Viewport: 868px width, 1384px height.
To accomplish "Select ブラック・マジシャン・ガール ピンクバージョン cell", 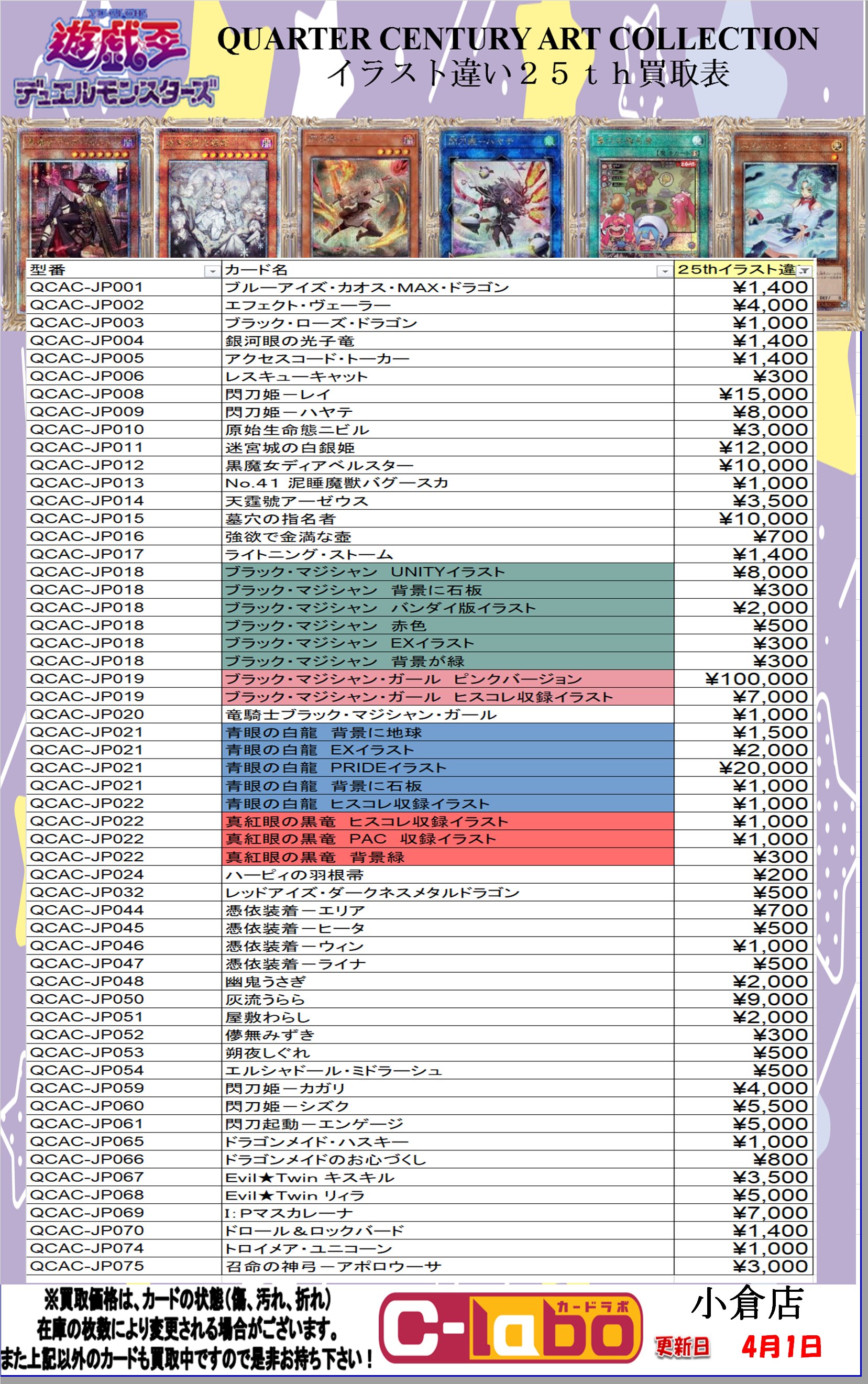I will pyautogui.click(x=448, y=679).
